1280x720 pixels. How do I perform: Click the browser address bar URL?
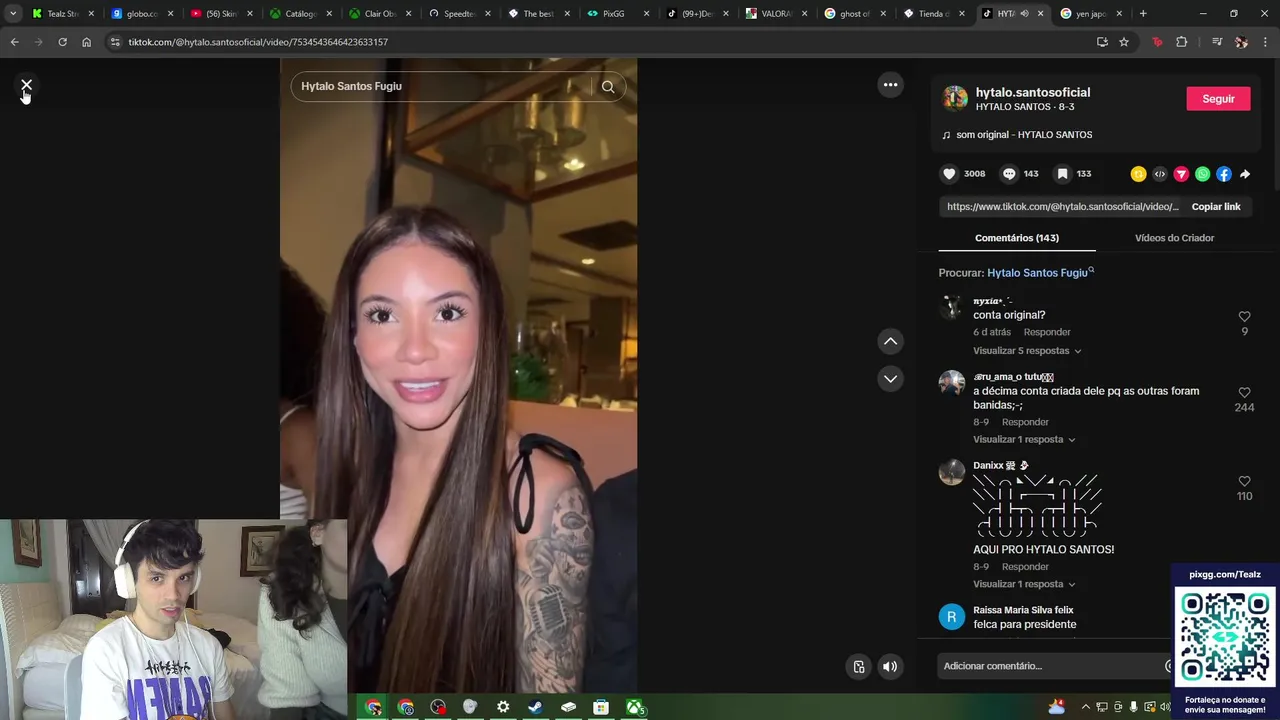[x=258, y=42]
